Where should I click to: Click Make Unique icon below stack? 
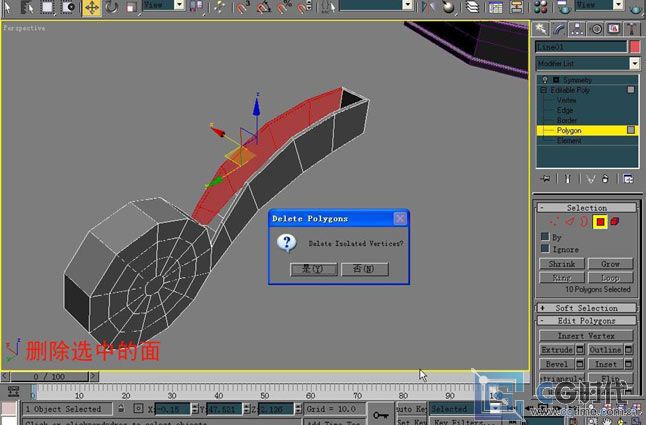pos(591,179)
